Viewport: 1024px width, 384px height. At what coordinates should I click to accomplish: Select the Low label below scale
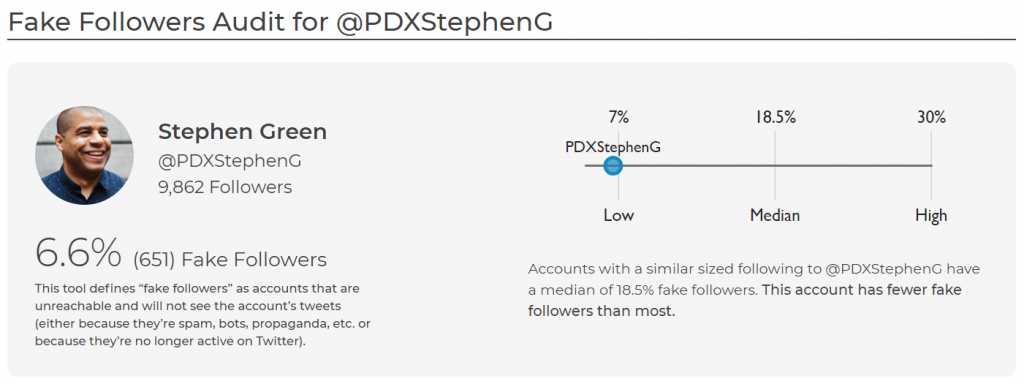pos(618,215)
